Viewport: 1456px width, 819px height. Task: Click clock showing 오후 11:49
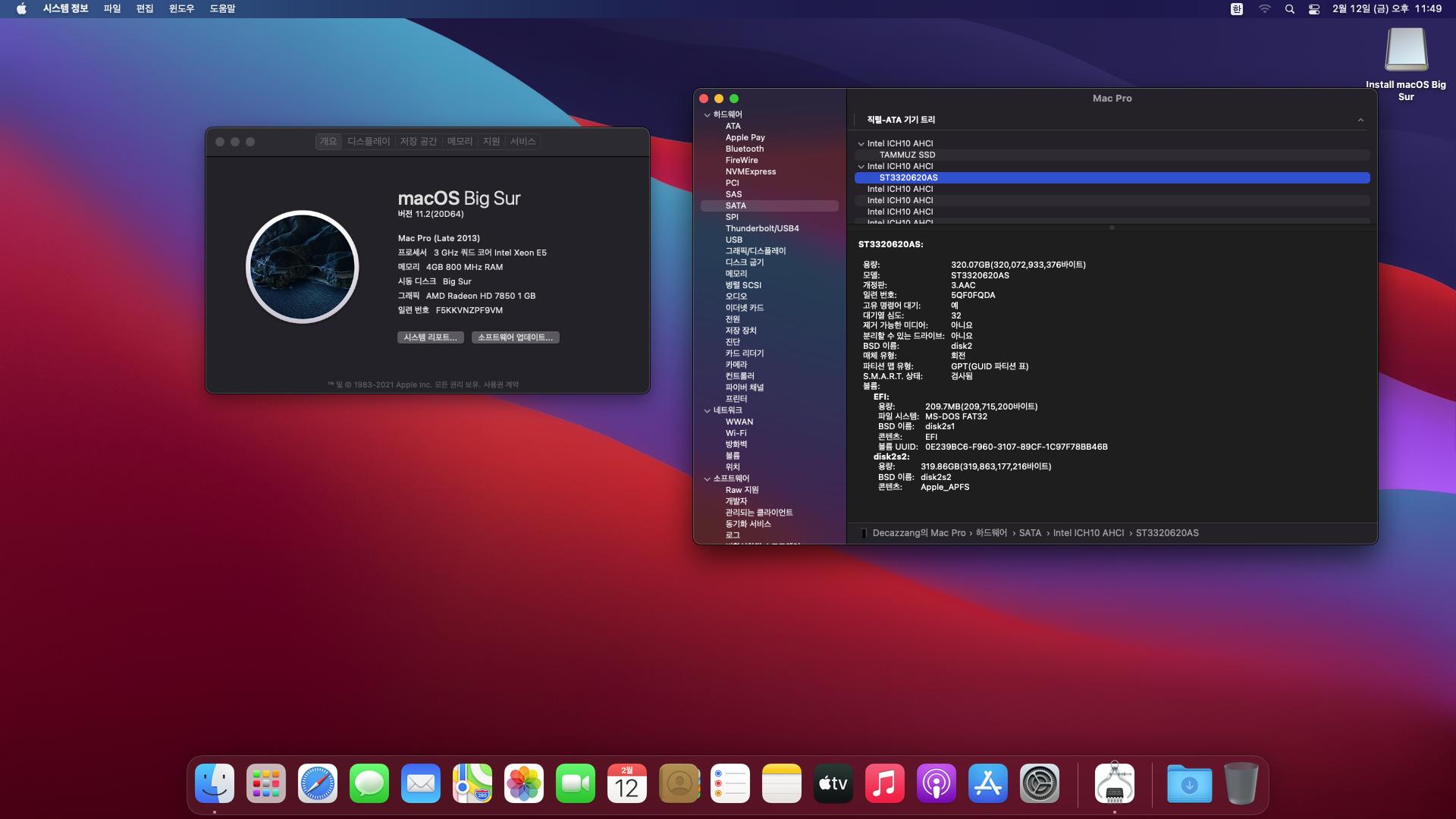click(1387, 9)
